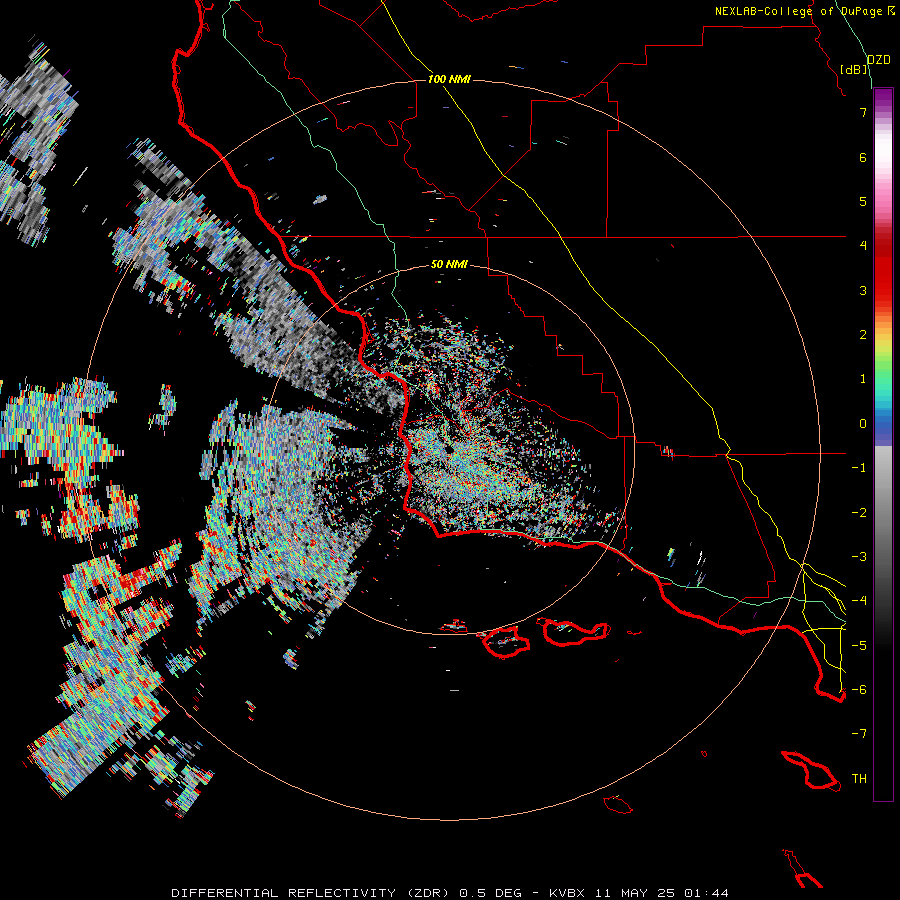Click the -3 value on color scale
The height and width of the screenshot is (900, 900).
(859, 557)
